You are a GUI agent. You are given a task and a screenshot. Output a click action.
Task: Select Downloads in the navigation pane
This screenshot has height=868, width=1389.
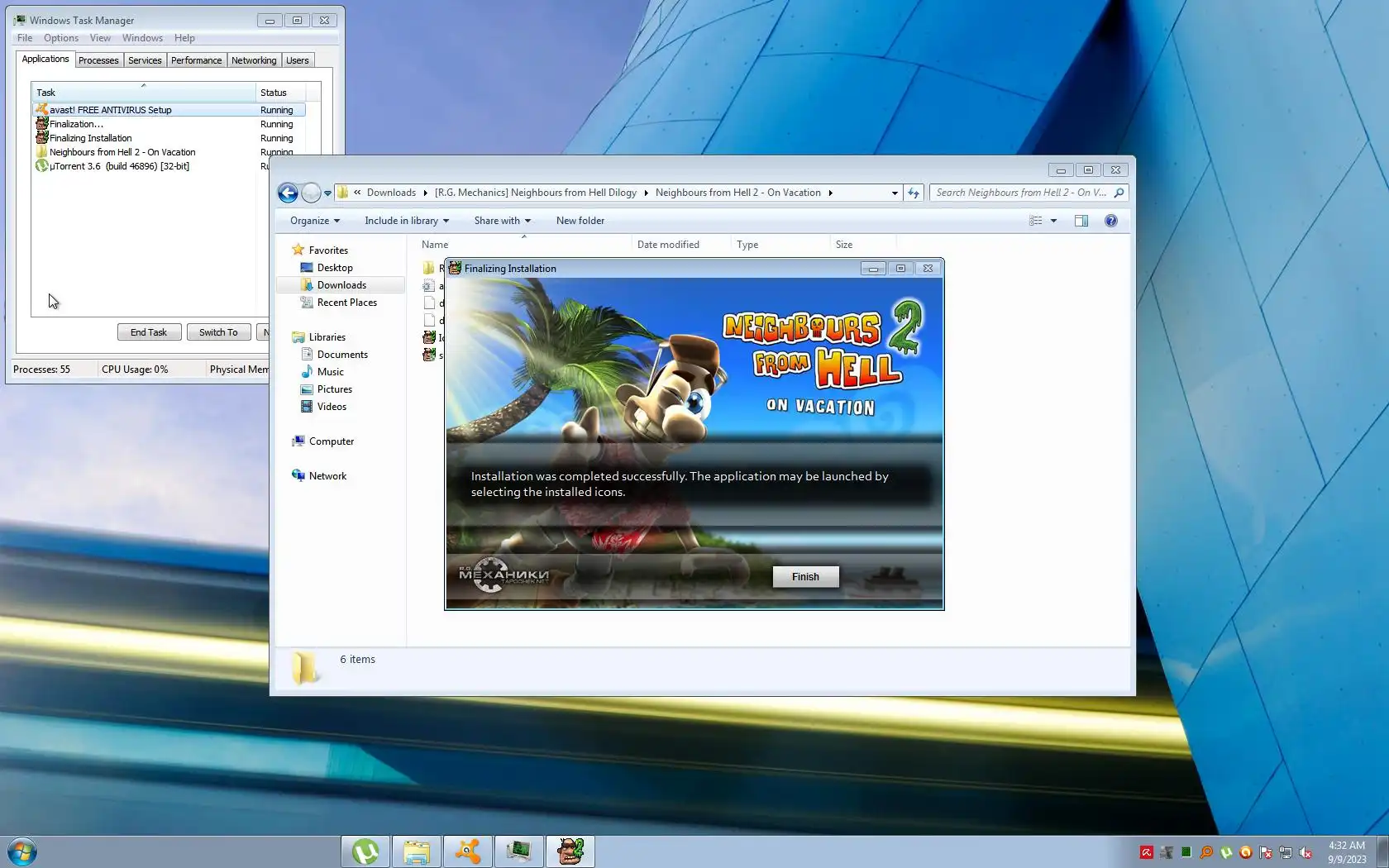pyautogui.click(x=333, y=285)
